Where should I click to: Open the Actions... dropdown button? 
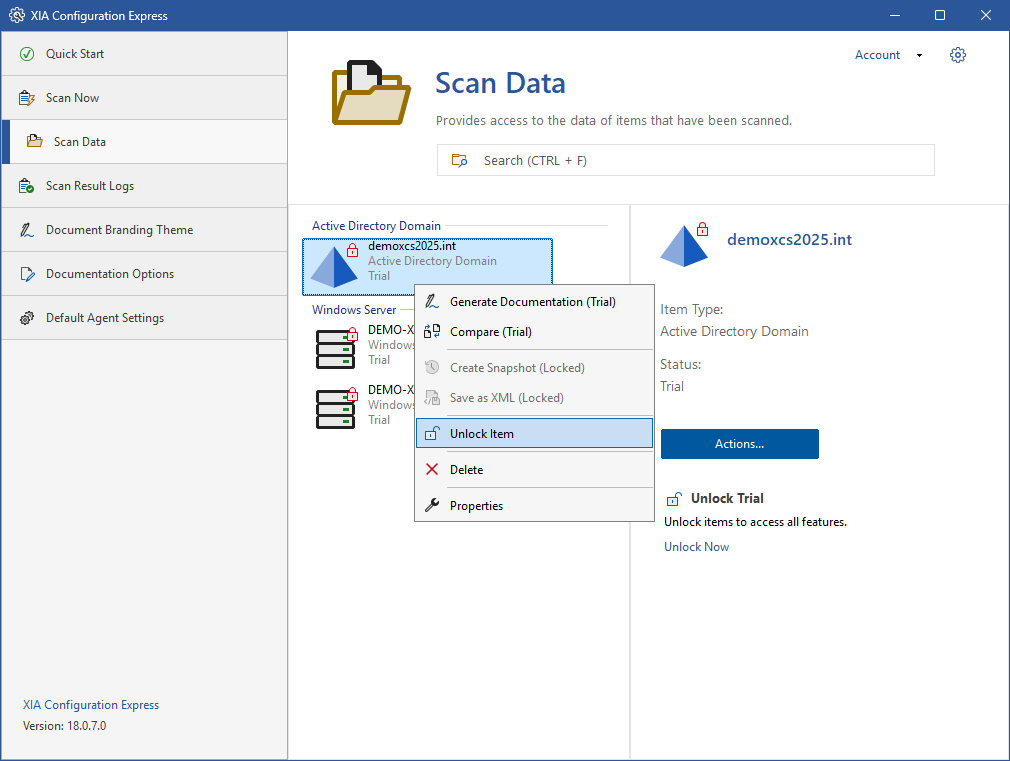point(739,444)
